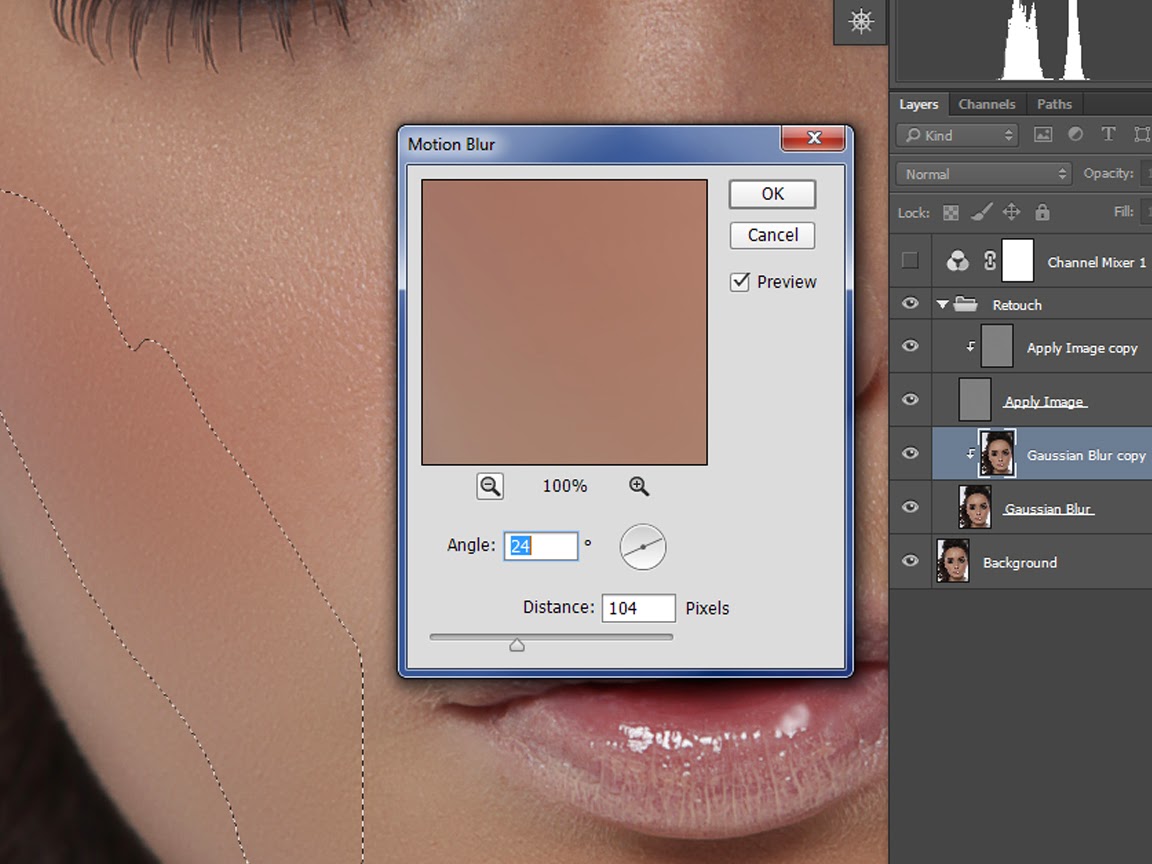
Task: Click the Apply Image copy layer name
Action: (1081, 348)
